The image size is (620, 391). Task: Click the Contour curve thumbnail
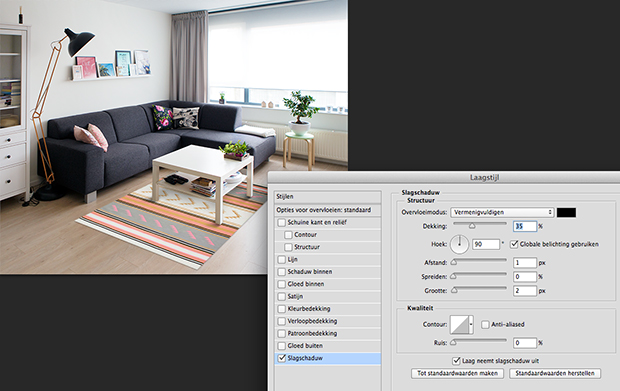click(x=459, y=325)
